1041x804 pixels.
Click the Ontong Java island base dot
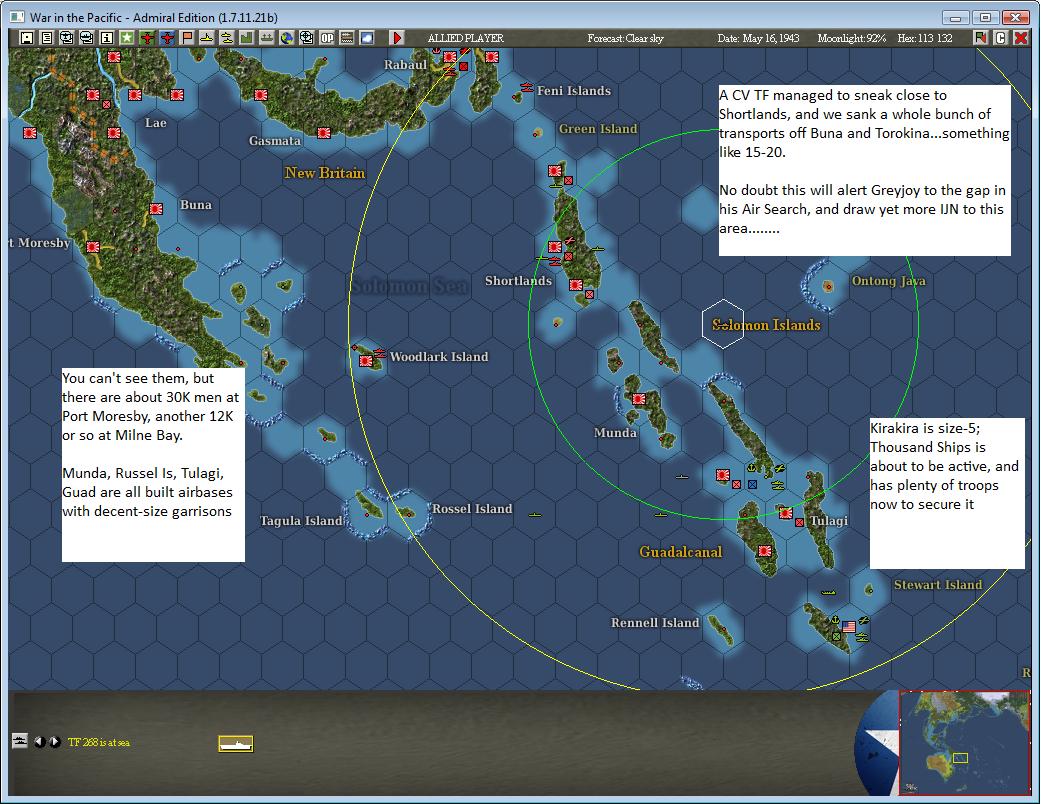coord(827,287)
